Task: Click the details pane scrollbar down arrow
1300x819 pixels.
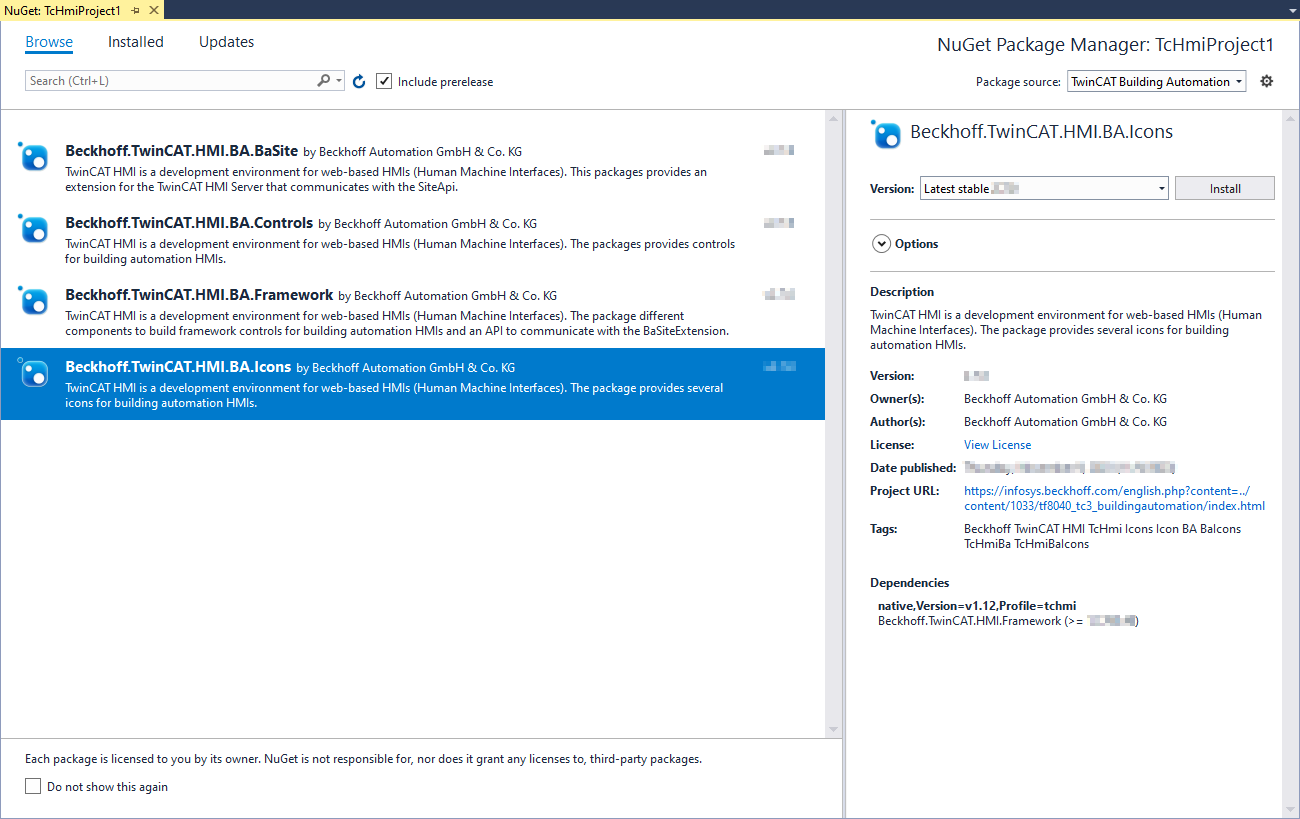Action: (x=1289, y=808)
